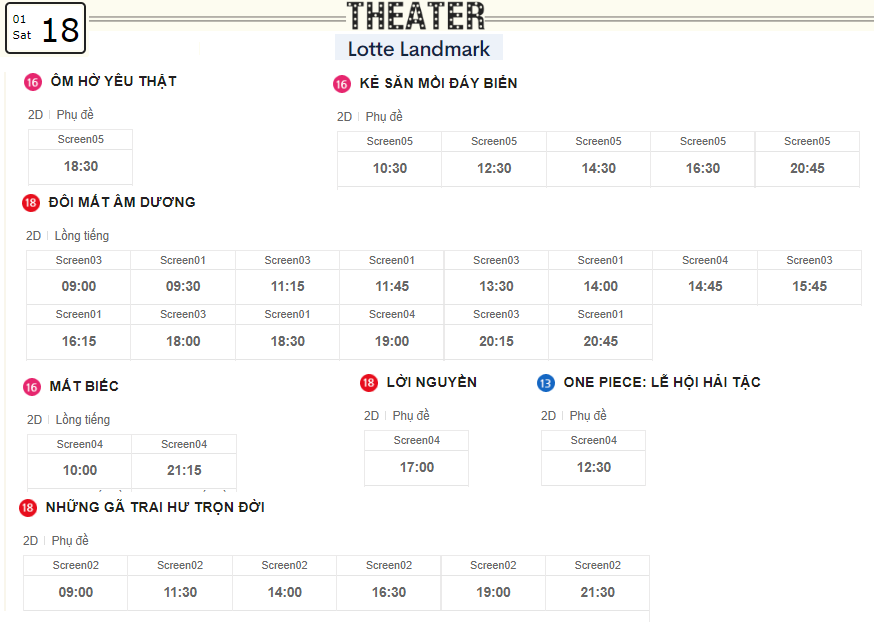Click the Phụ đề label under ONE PIECE
Viewport: 876px width, 630px height.
[x=588, y=416]
